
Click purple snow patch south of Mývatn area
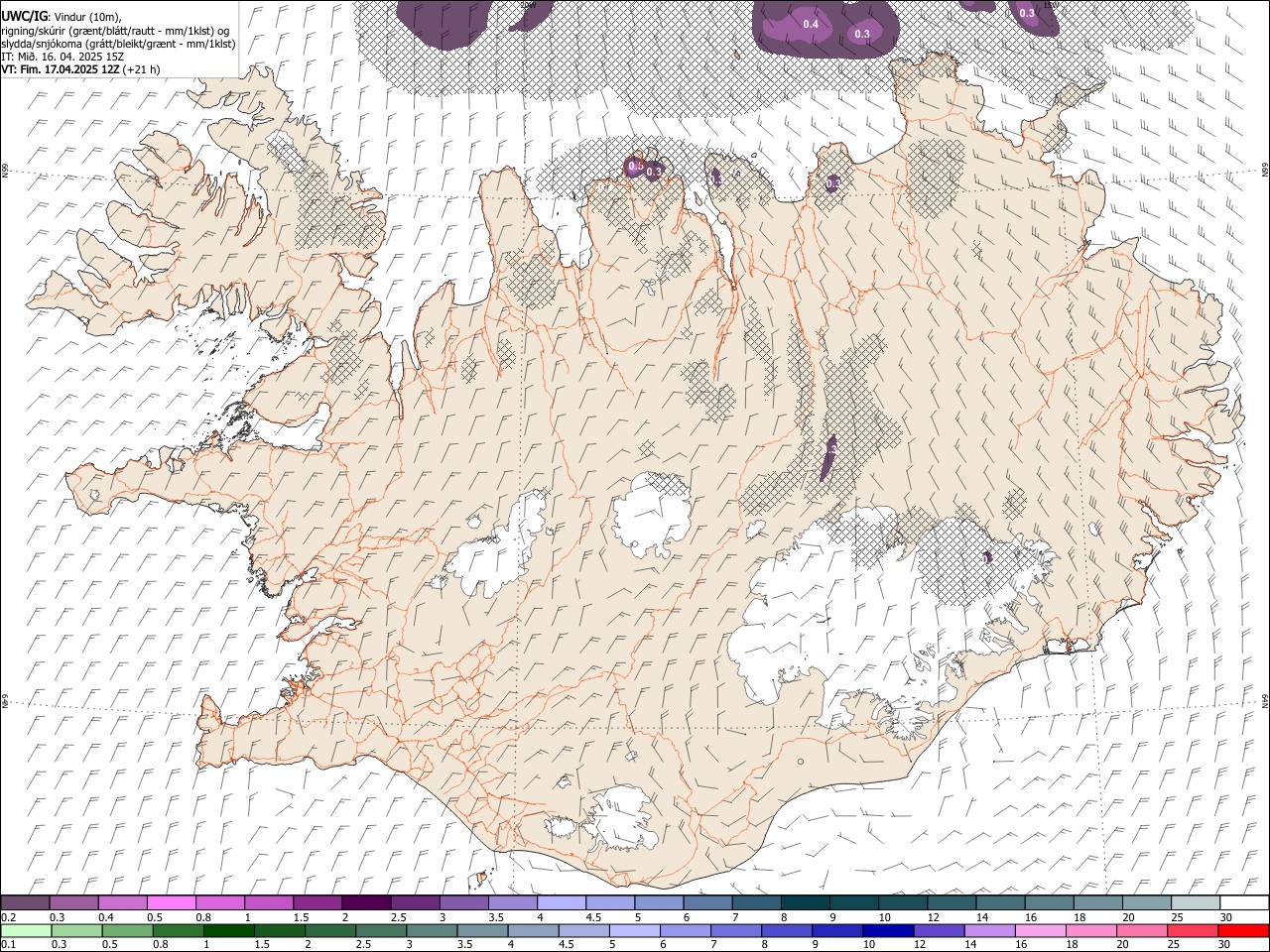(829, 457)
